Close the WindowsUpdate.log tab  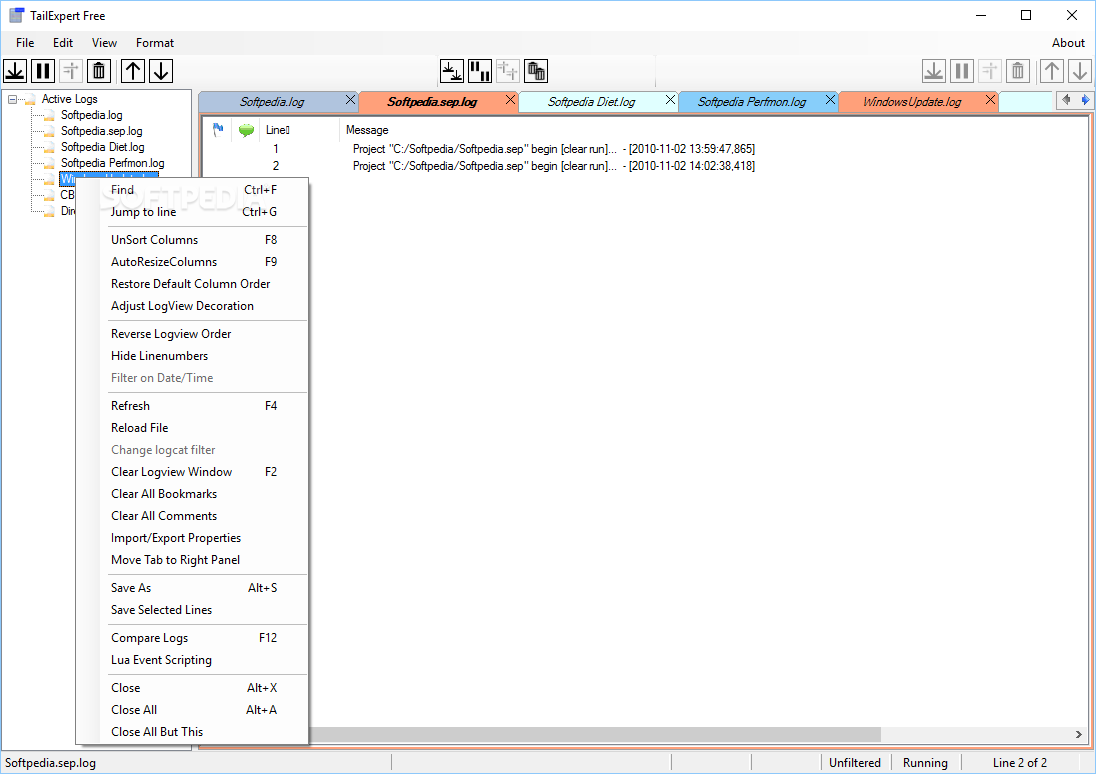click(x=990, y=100)
